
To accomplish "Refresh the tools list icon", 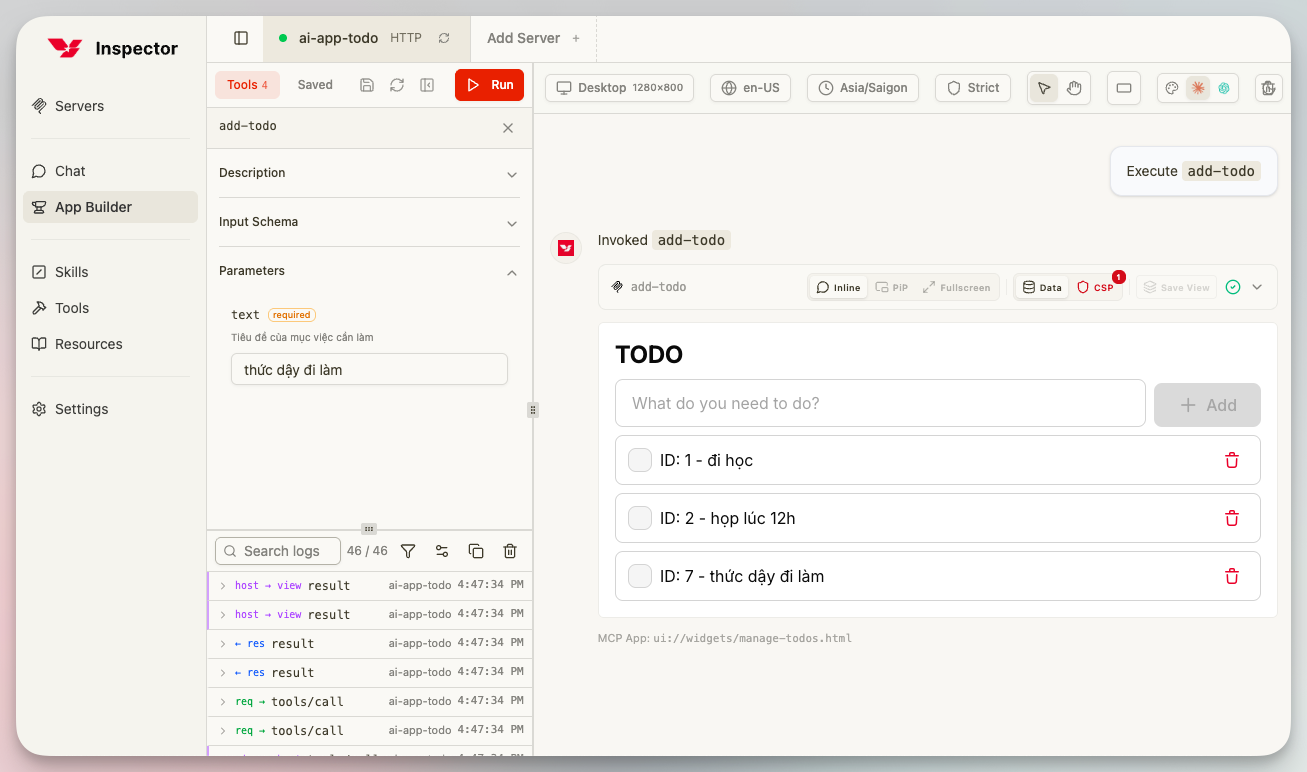I will 397,85.
